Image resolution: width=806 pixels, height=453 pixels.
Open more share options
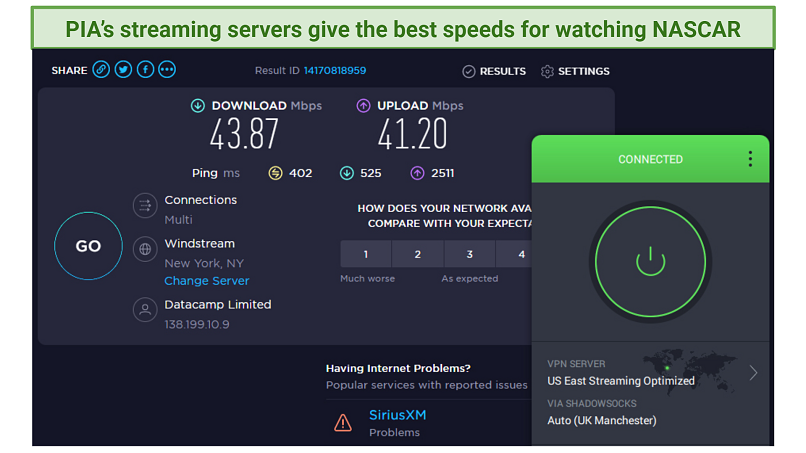click(x=167, y=69)
